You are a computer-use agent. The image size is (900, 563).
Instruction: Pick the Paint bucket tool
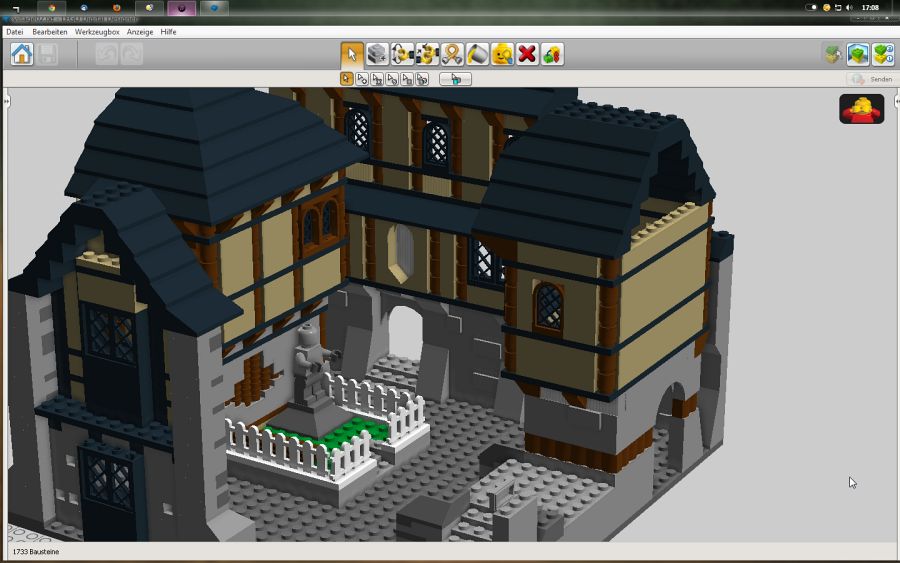point(477,54)
